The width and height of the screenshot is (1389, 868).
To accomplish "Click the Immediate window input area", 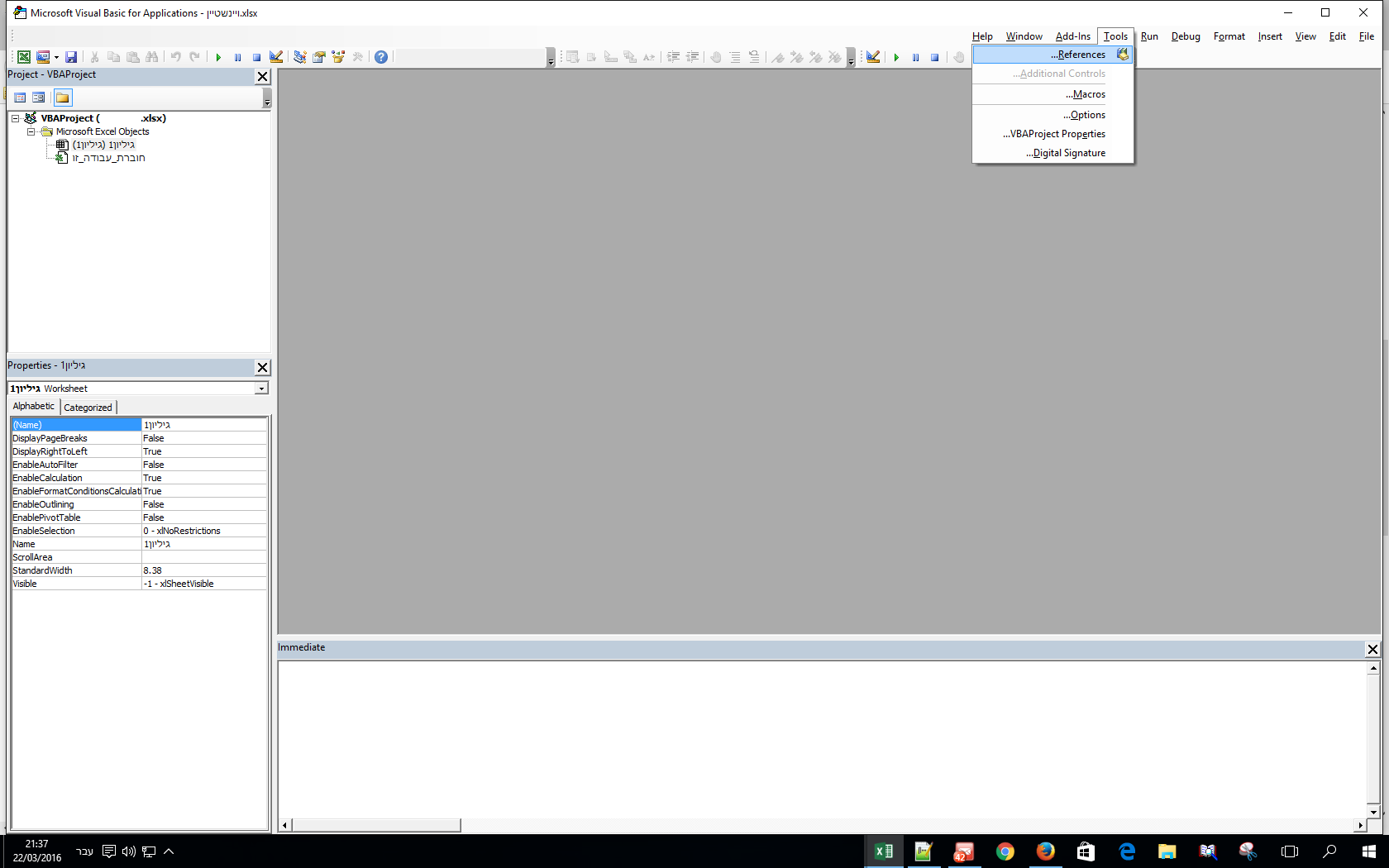I will [x=822, y=739].
